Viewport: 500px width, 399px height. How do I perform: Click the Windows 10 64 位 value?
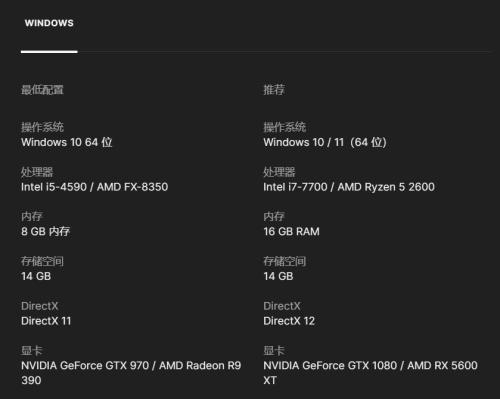[x=67, y=142]
